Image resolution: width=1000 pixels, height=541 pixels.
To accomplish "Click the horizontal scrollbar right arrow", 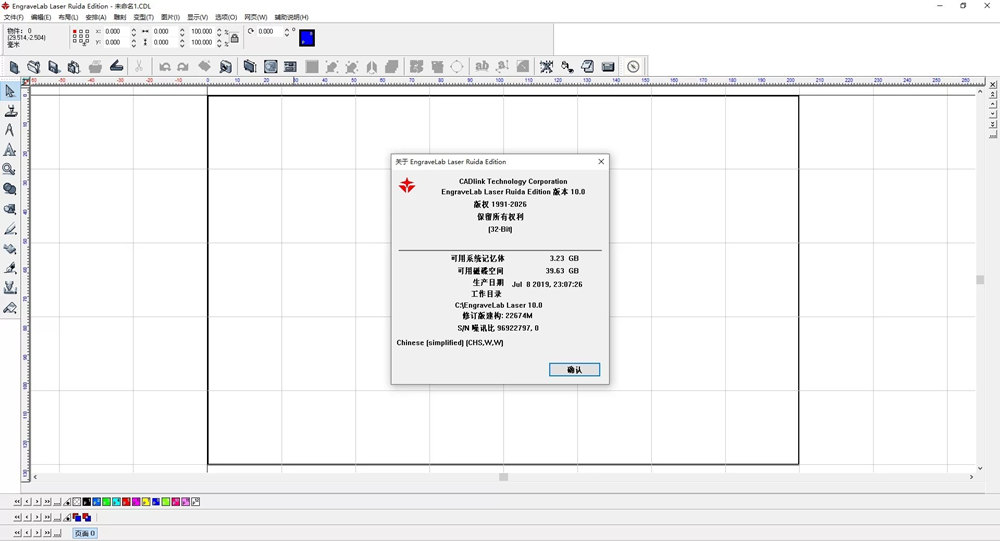I will (971, 477).
